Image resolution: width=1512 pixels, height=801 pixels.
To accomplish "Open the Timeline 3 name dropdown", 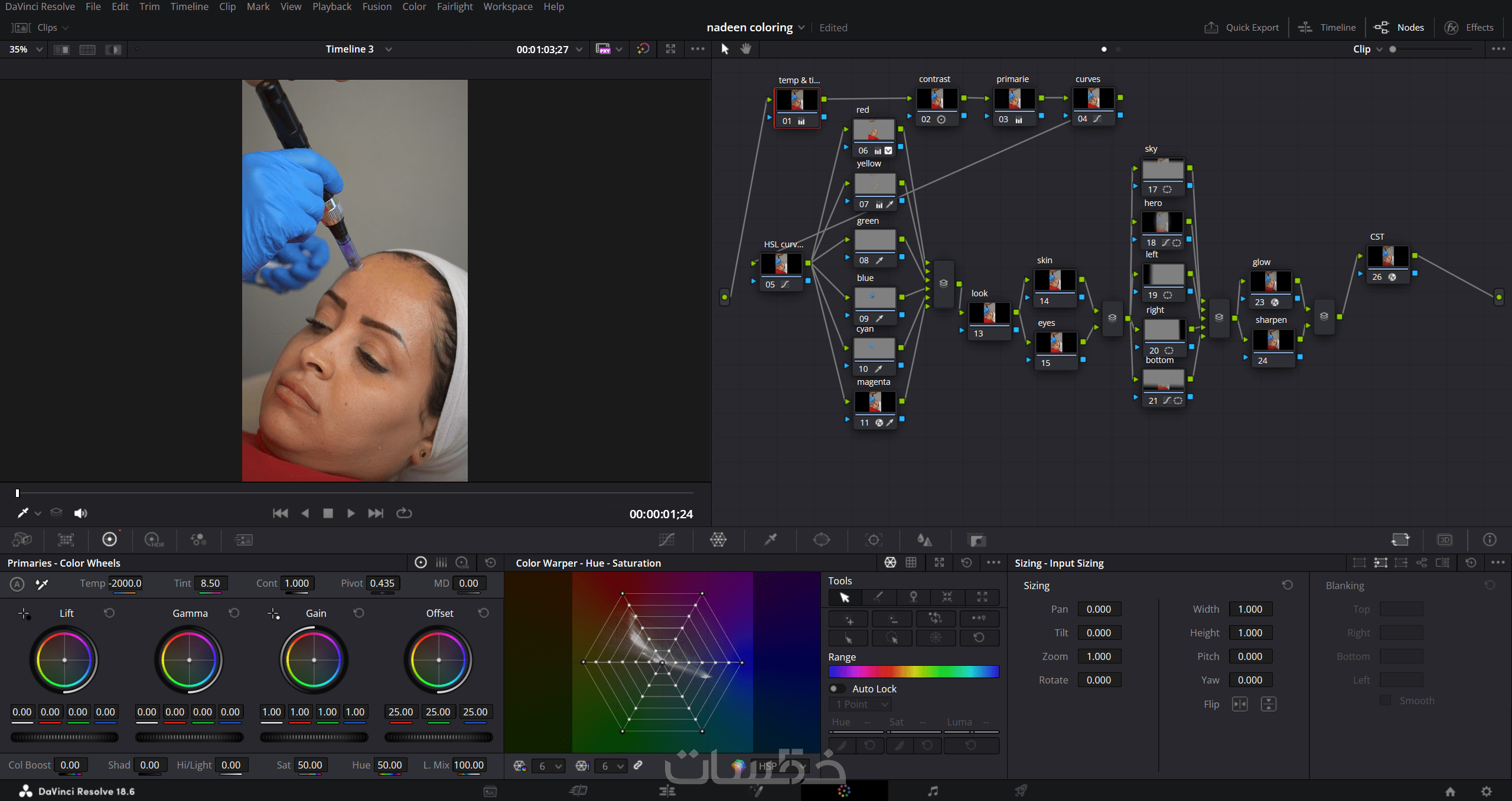I will (389, 50).
